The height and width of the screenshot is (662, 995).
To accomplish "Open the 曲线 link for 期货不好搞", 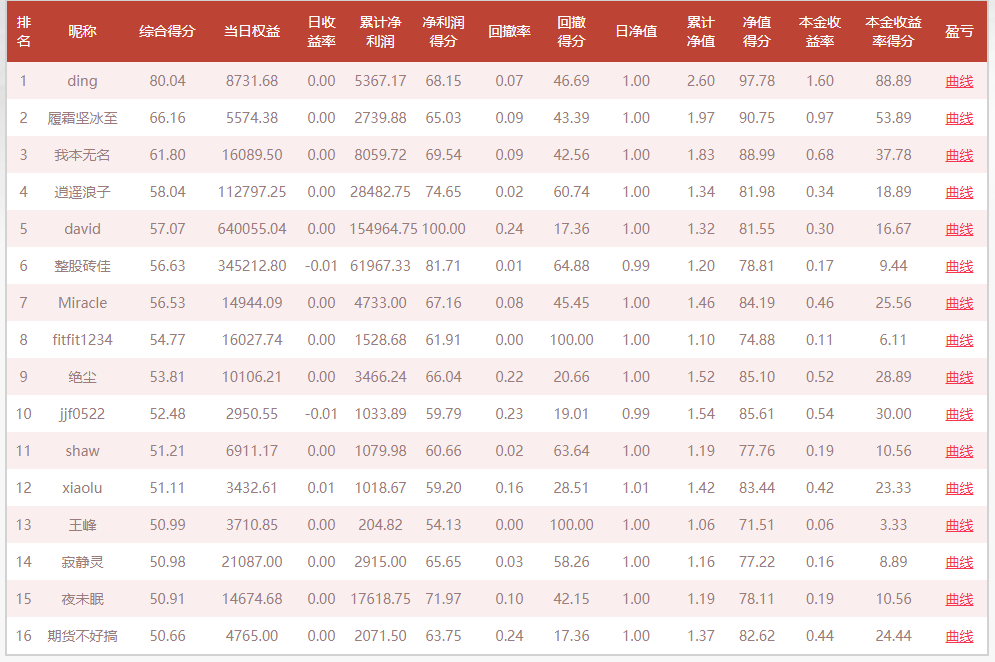I will pos(959,636).
